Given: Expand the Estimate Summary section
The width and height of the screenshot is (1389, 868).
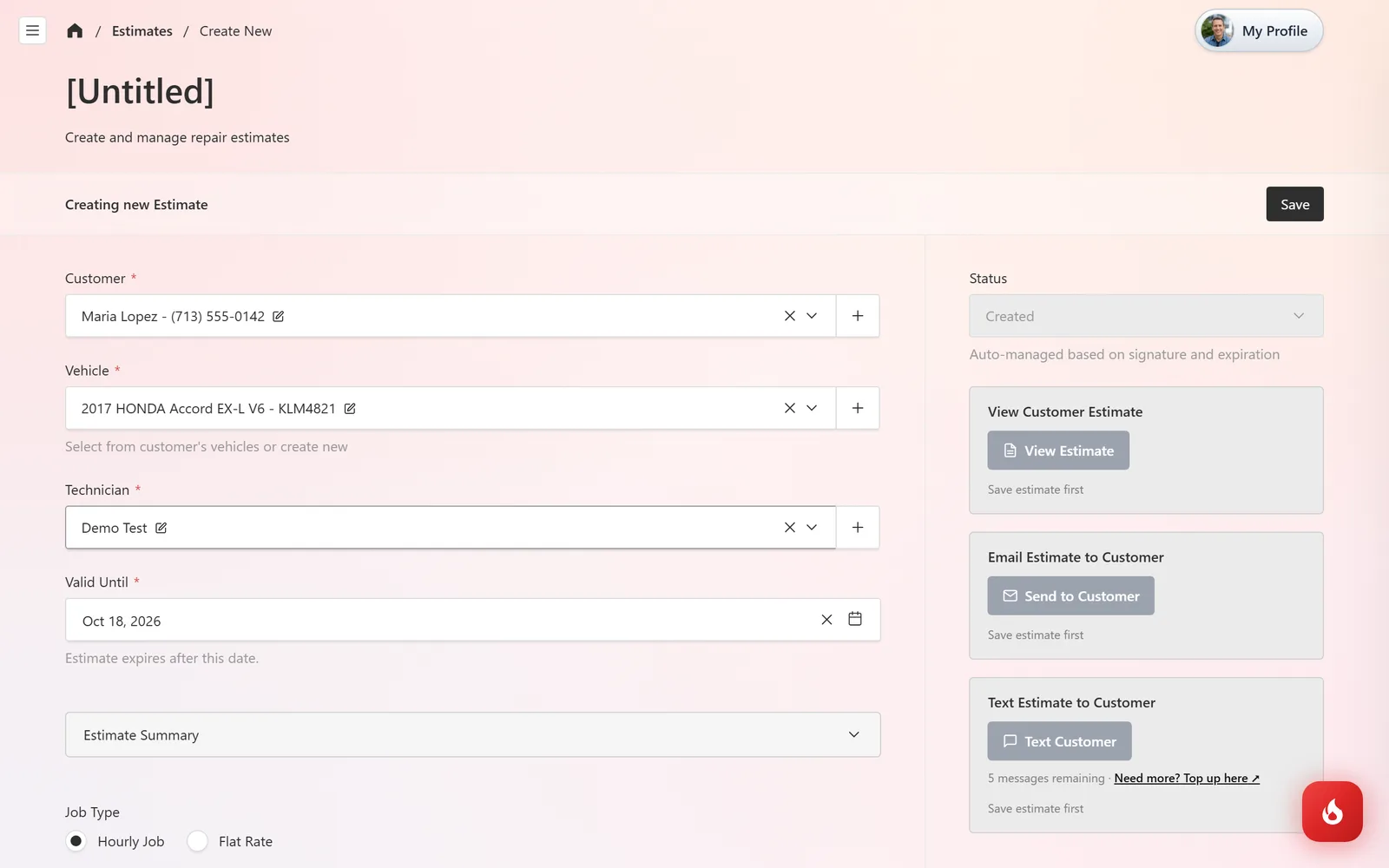Looking at the screenshot, I should tap(473, 735).
